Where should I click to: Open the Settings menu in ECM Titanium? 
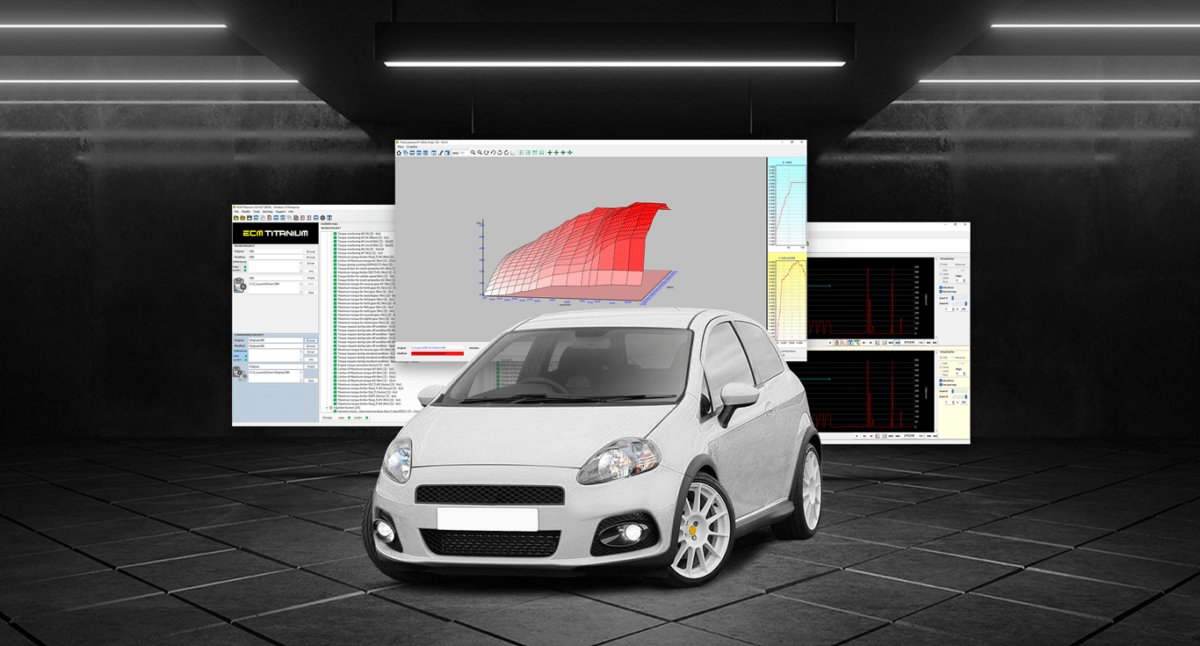pyautogui.click(x=267, y=212)
